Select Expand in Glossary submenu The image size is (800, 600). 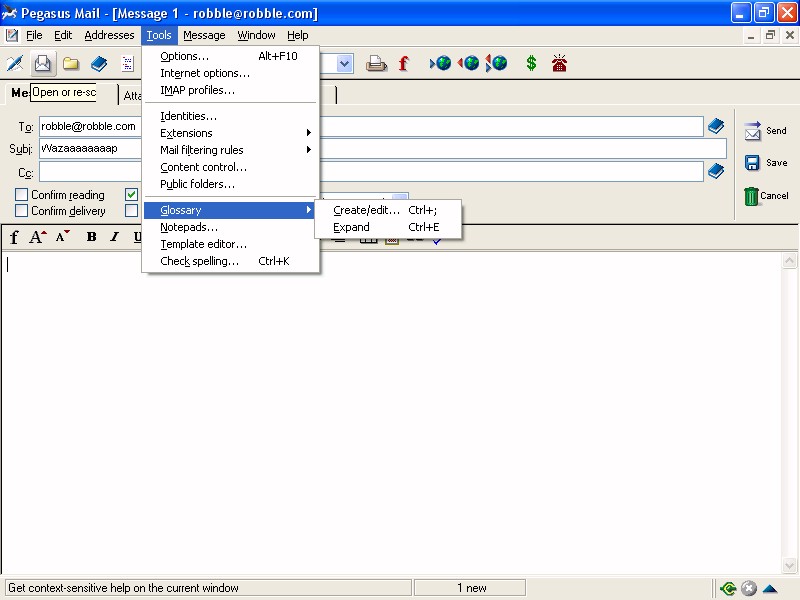388,227
